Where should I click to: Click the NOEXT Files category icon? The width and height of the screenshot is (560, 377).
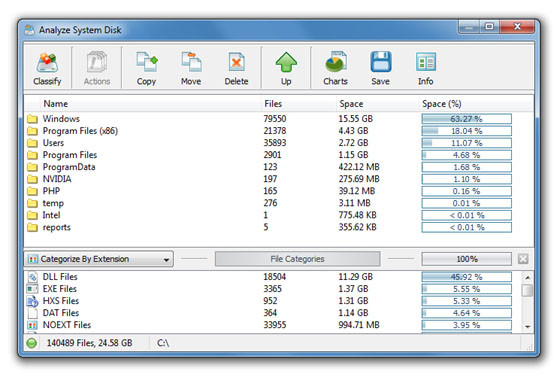(x=32, y=325)
